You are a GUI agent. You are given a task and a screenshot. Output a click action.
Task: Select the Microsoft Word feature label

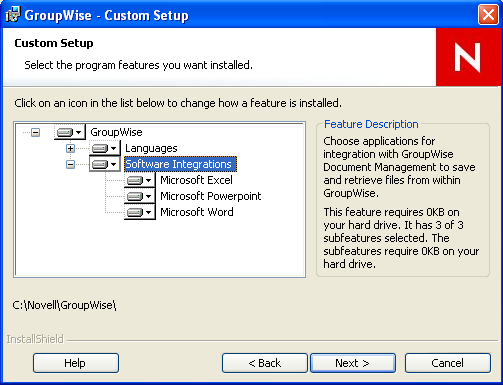point(197,212)
